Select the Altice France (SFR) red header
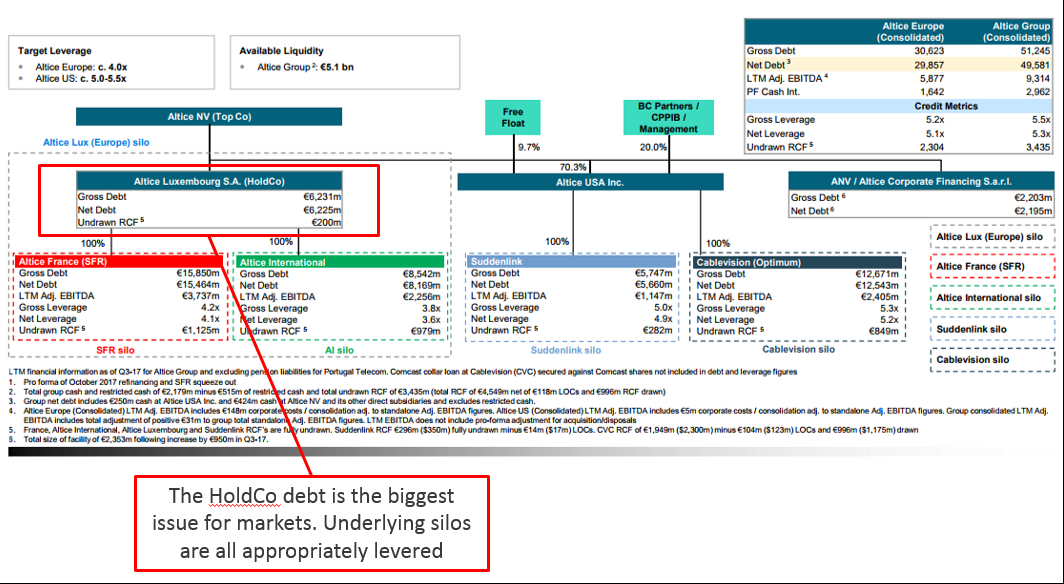This screenshot has height=584, width=1064. point(119,261)
